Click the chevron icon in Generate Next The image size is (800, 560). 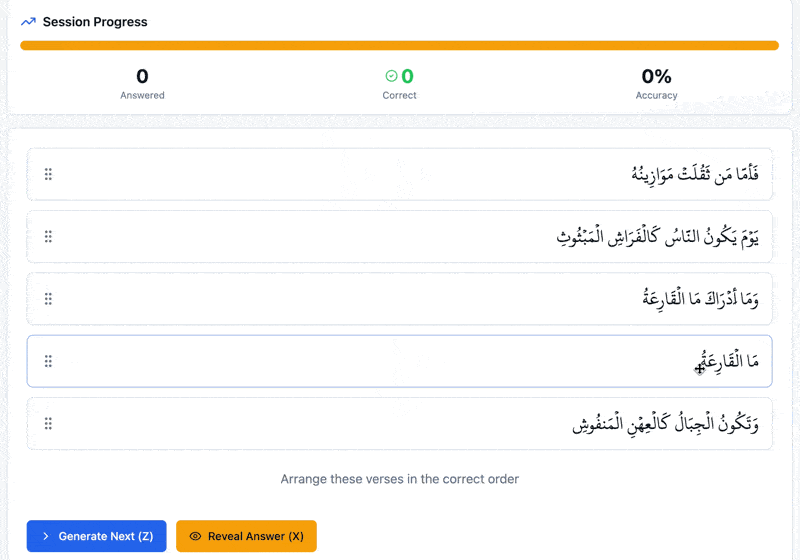[46, 536]
